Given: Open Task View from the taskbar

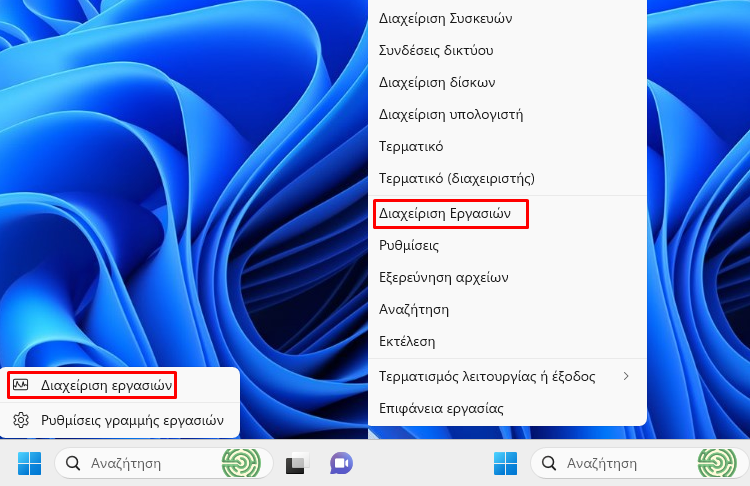Looking at the screenshot, I should 297,464.
